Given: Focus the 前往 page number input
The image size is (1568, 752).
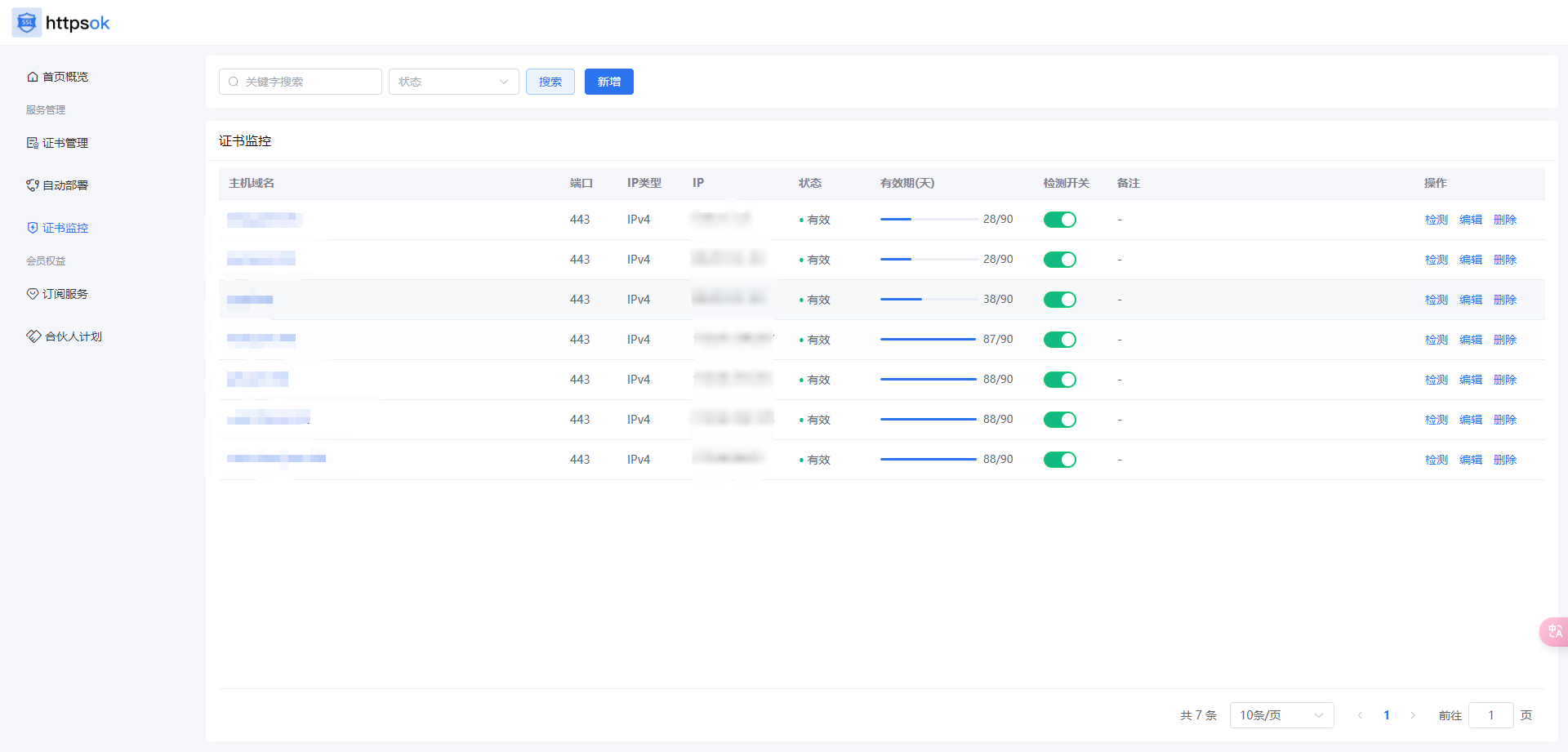Looking at the screenshot, I should (x=1491, y=715).
